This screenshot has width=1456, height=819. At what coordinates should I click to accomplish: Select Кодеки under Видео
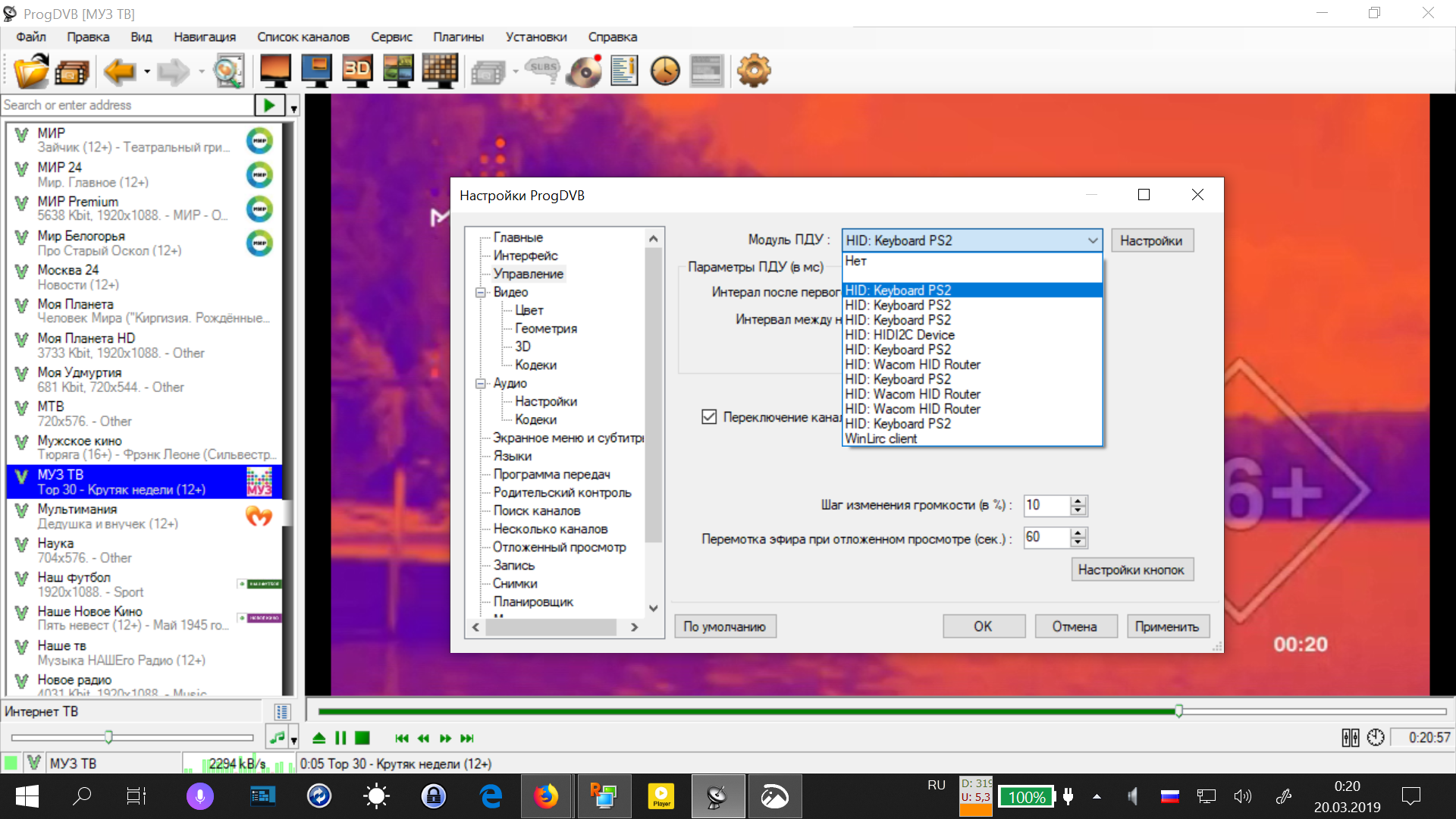click(x=535, y=366)
